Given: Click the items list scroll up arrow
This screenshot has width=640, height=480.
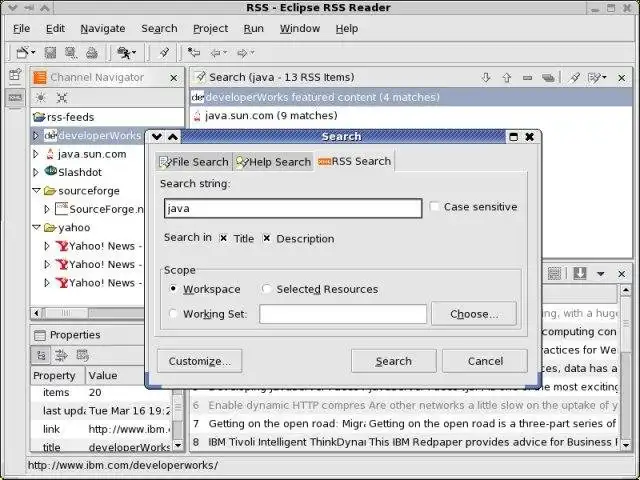Looking at the screenshot, I should (x=626, y=290).
